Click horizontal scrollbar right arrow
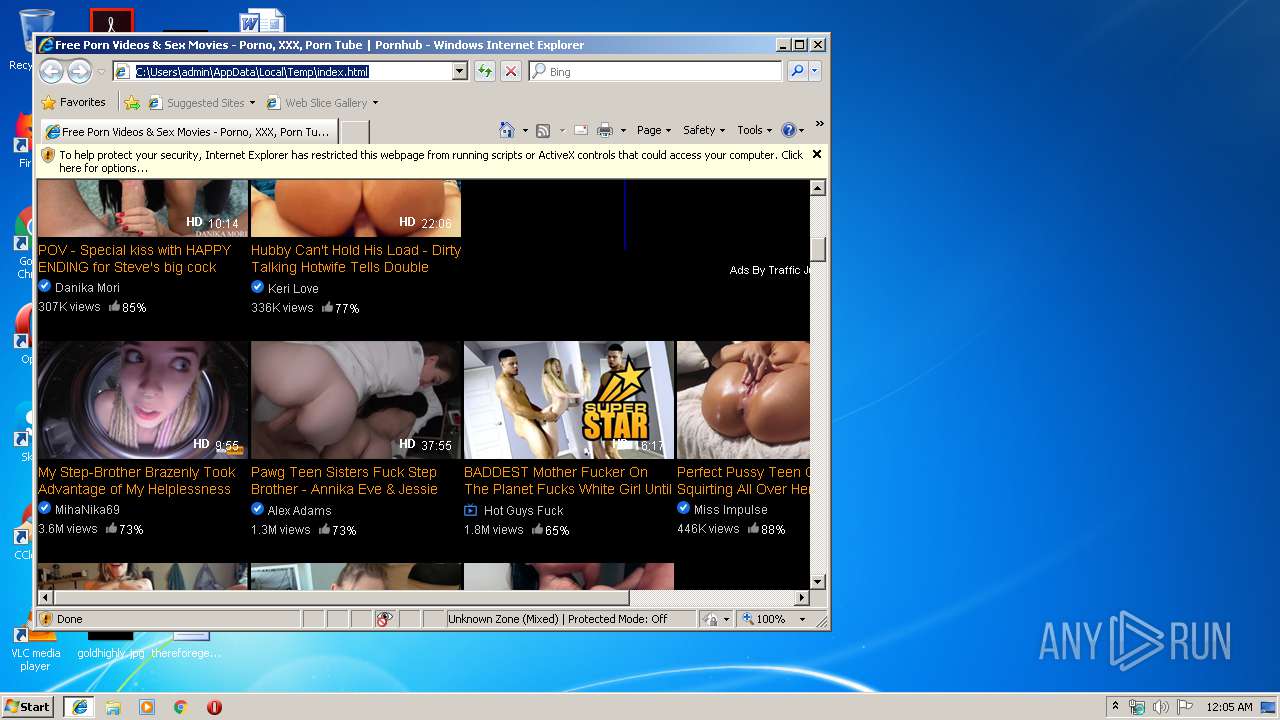The width and height of the screenshot is (1280, 720). tap(801, 597)
